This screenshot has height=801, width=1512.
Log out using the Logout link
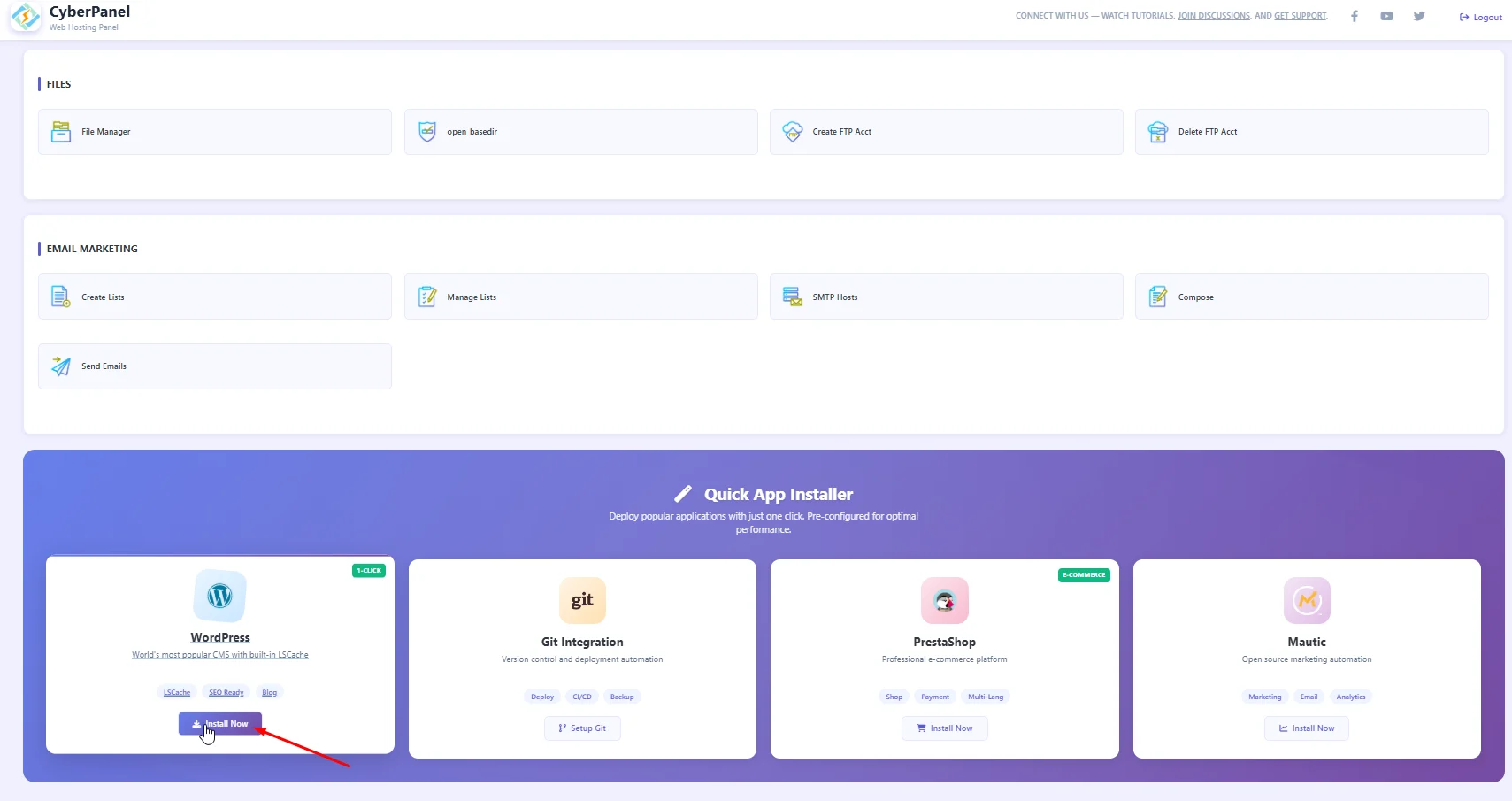click(1481, 17)
